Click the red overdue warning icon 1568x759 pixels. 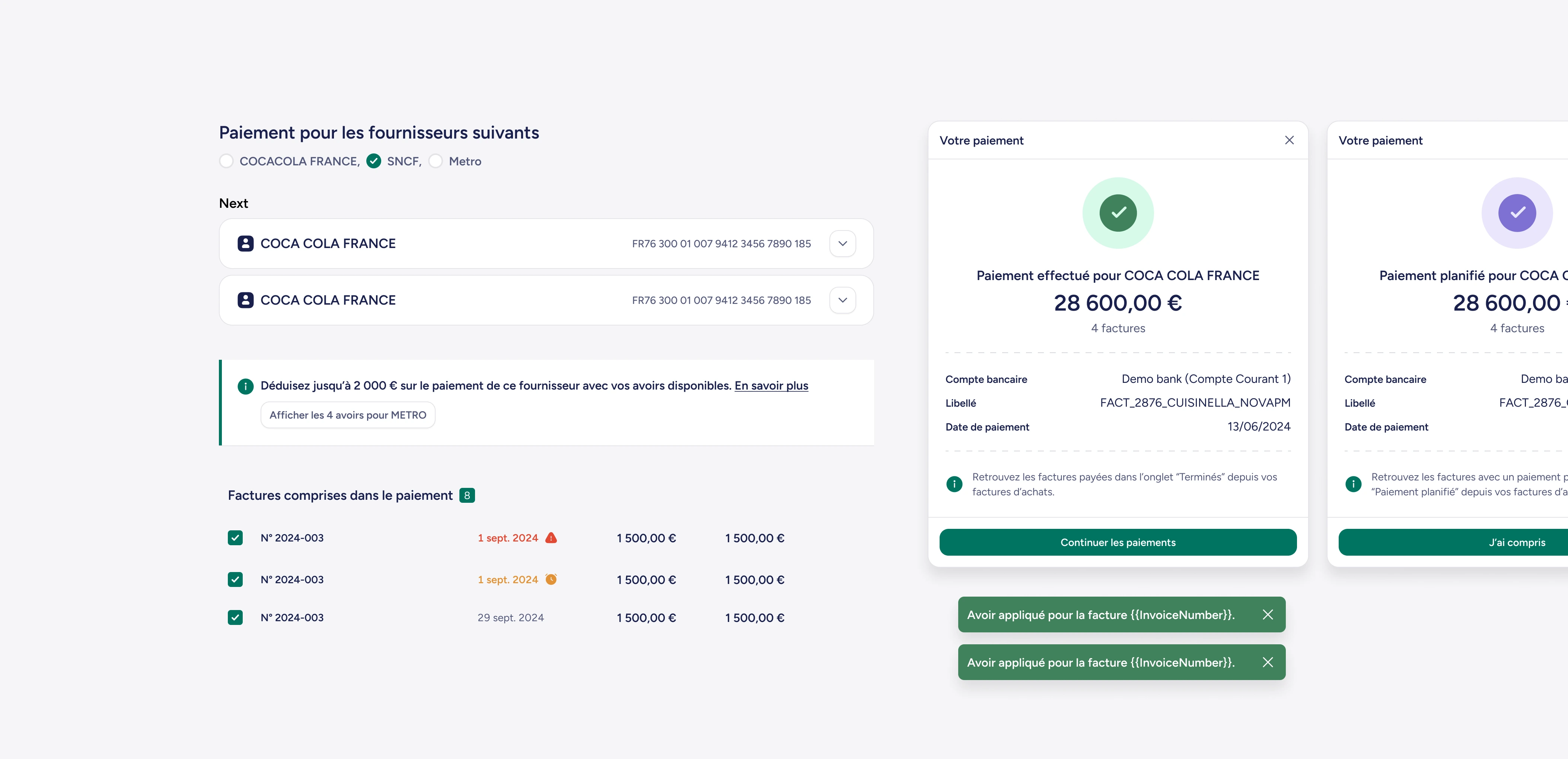tap(551, 538)
